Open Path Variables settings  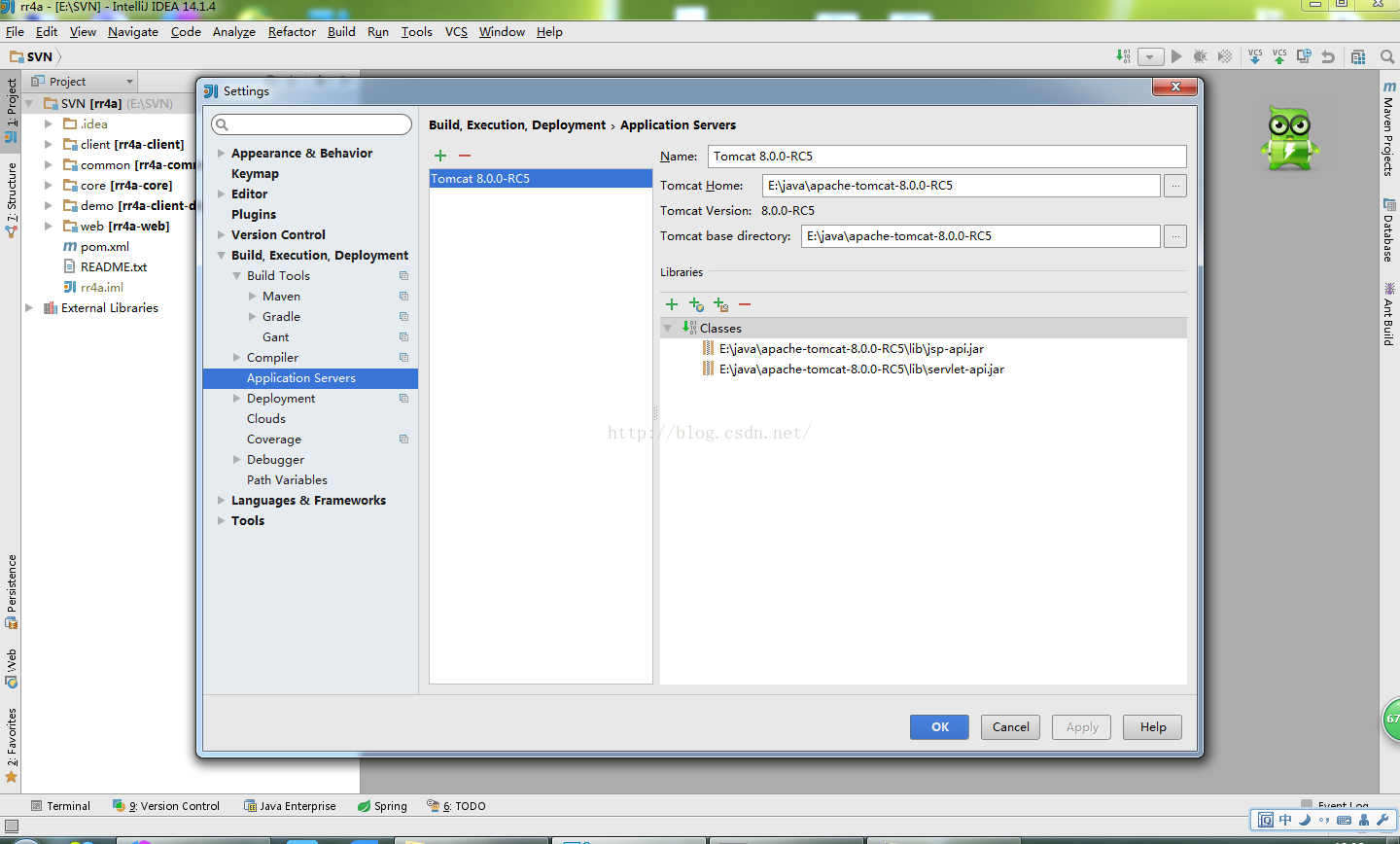click(287, 480)
